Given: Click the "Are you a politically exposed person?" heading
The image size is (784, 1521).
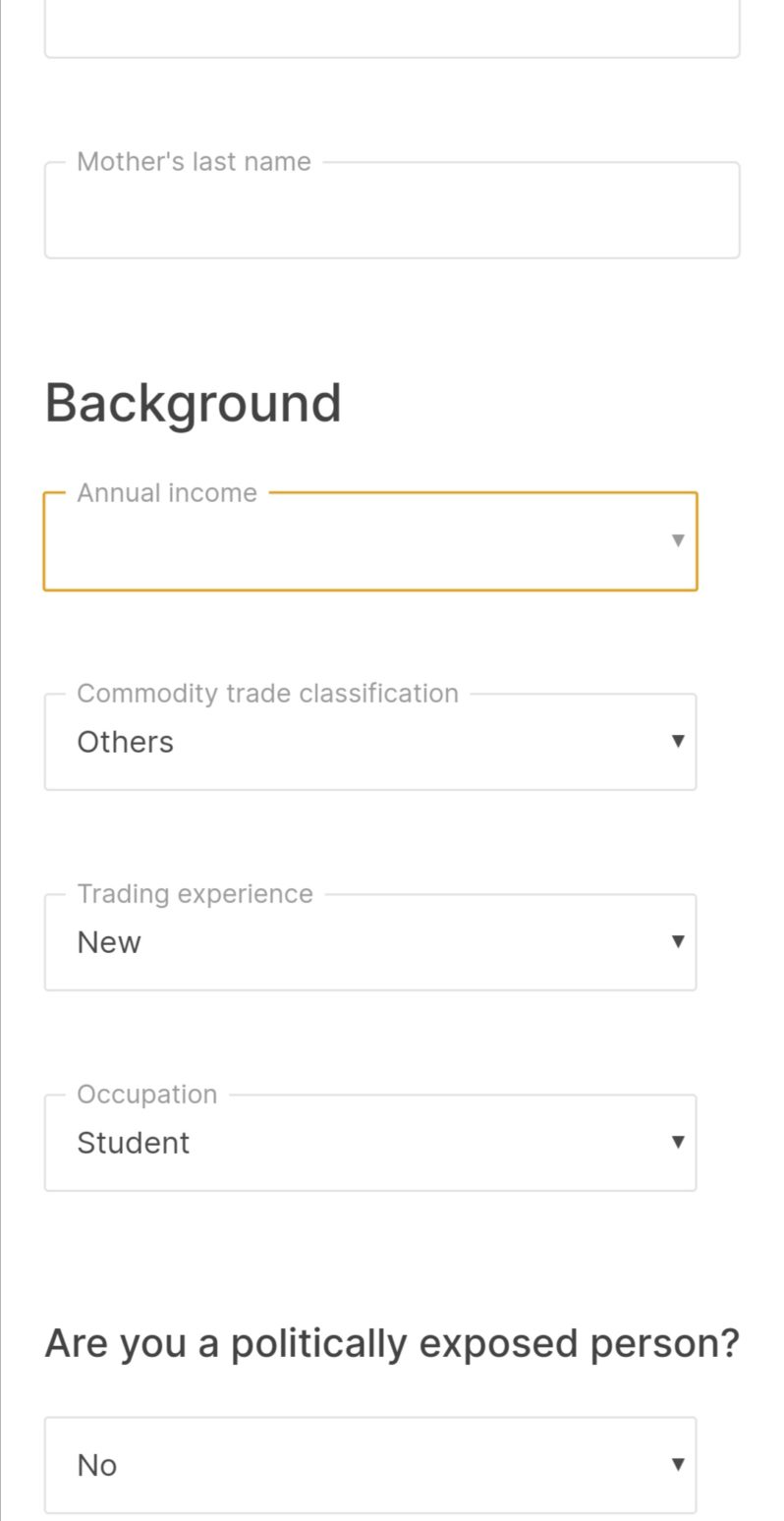Looking at the screenshot, I should pos(391,1343).
